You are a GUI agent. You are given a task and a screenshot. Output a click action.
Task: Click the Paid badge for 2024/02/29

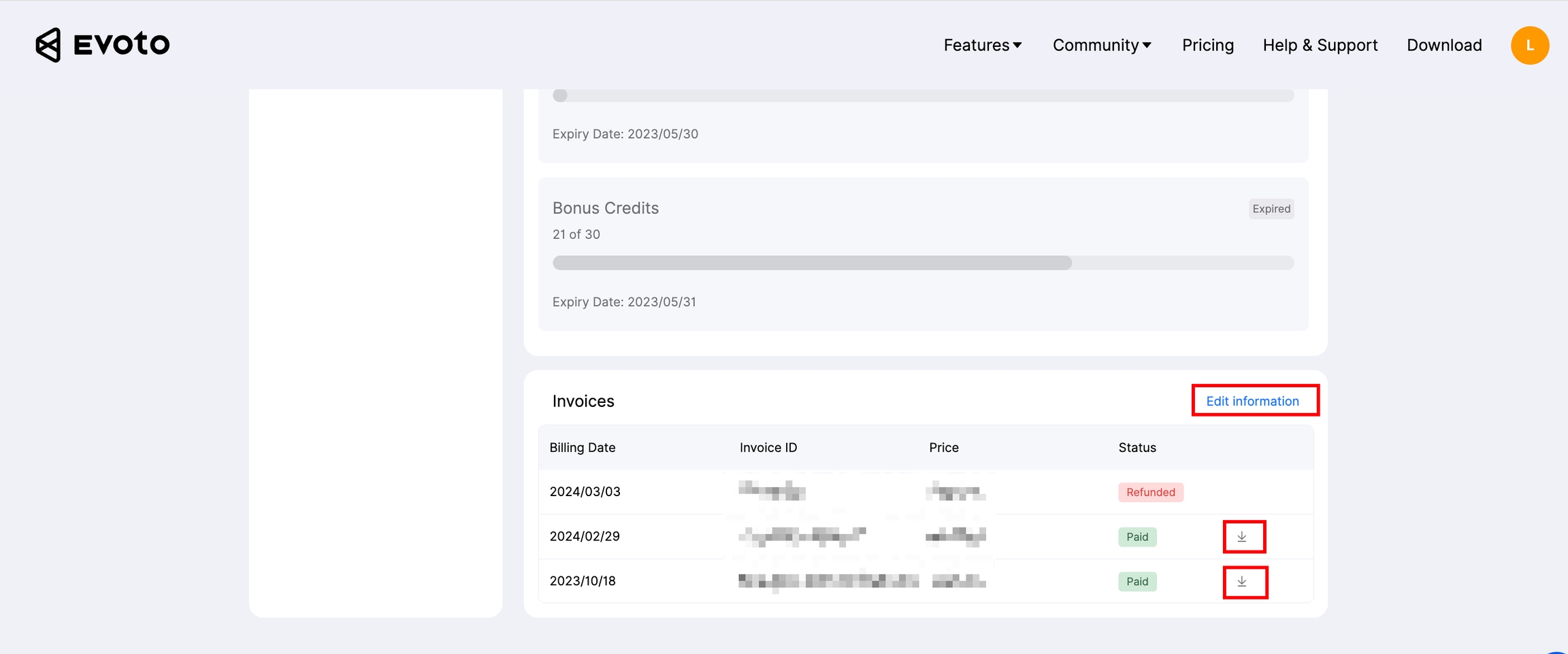coord(1137,537)
